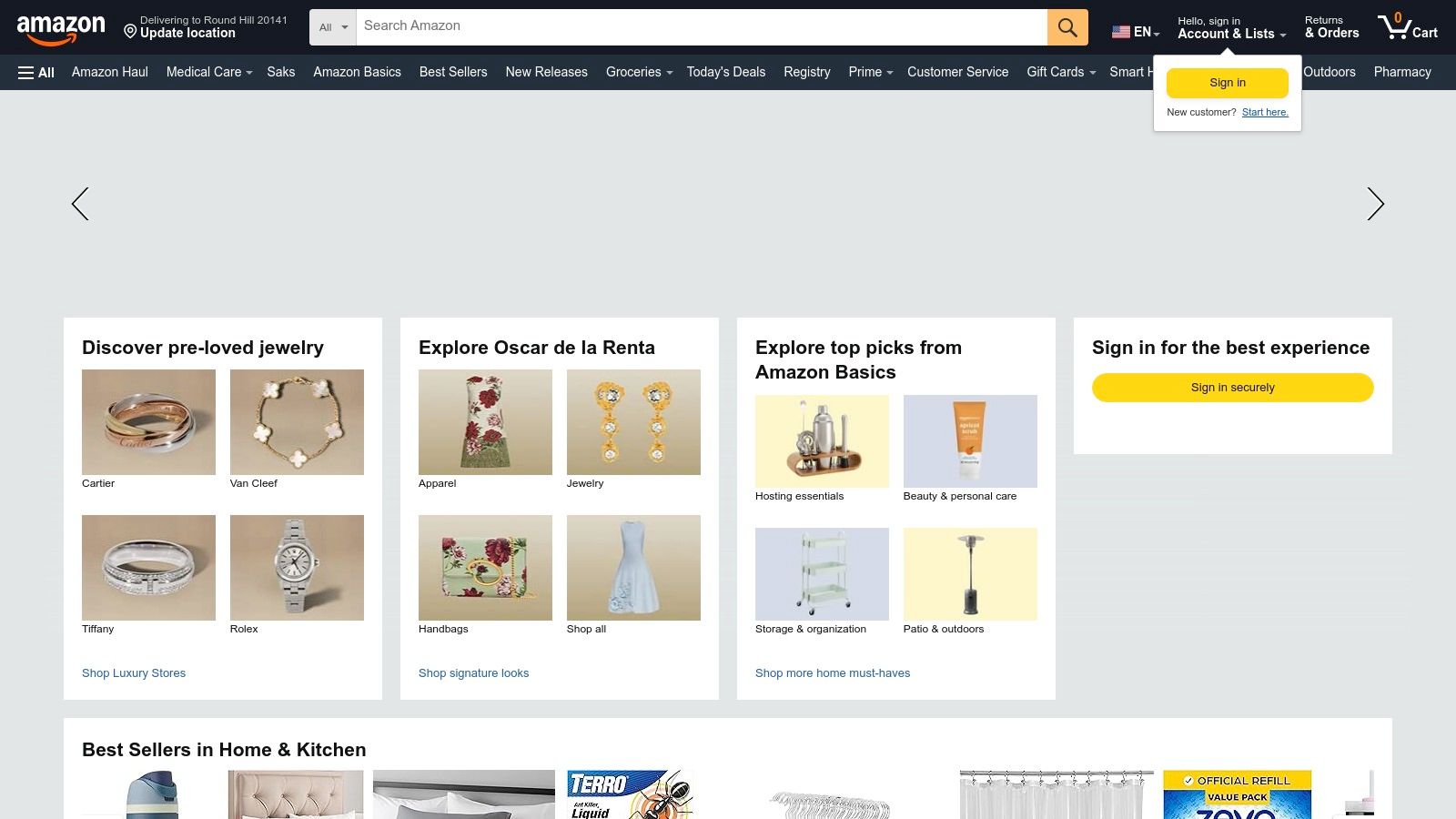Screen dimensions: 1456x819
Task: Click the Storage & organization label
Action: point(811,629)
